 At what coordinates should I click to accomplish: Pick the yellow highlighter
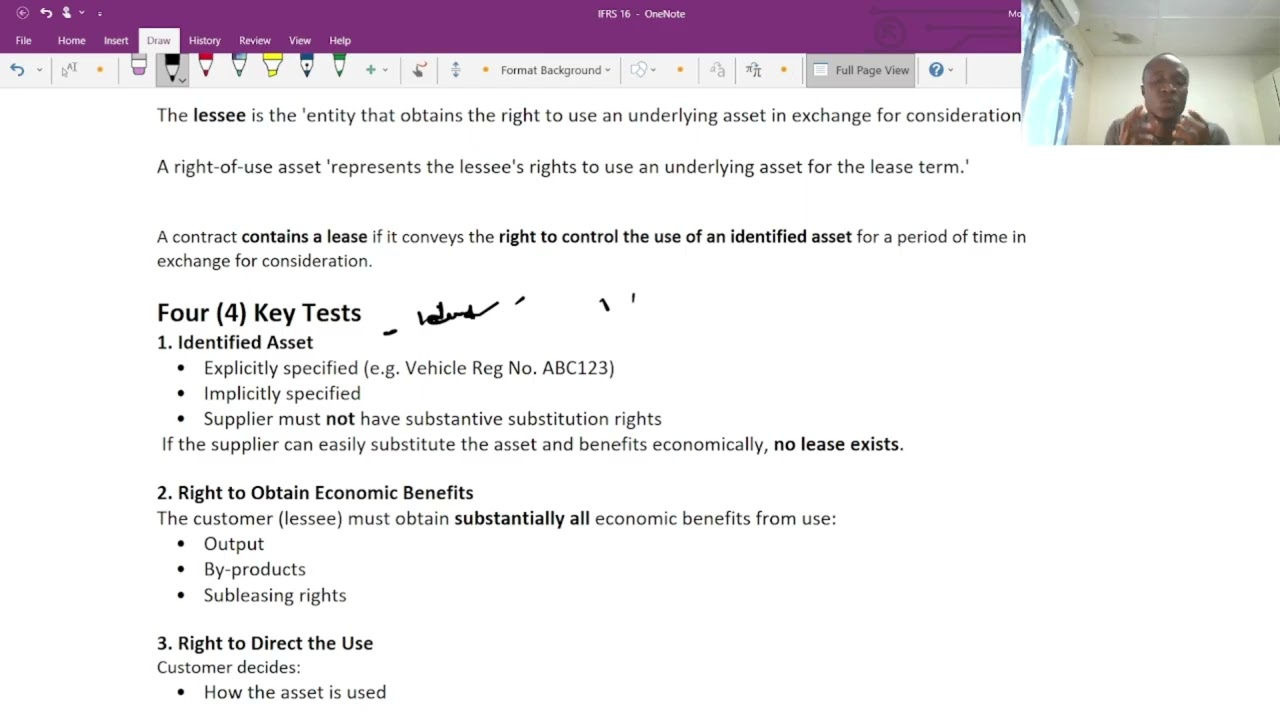272,67
